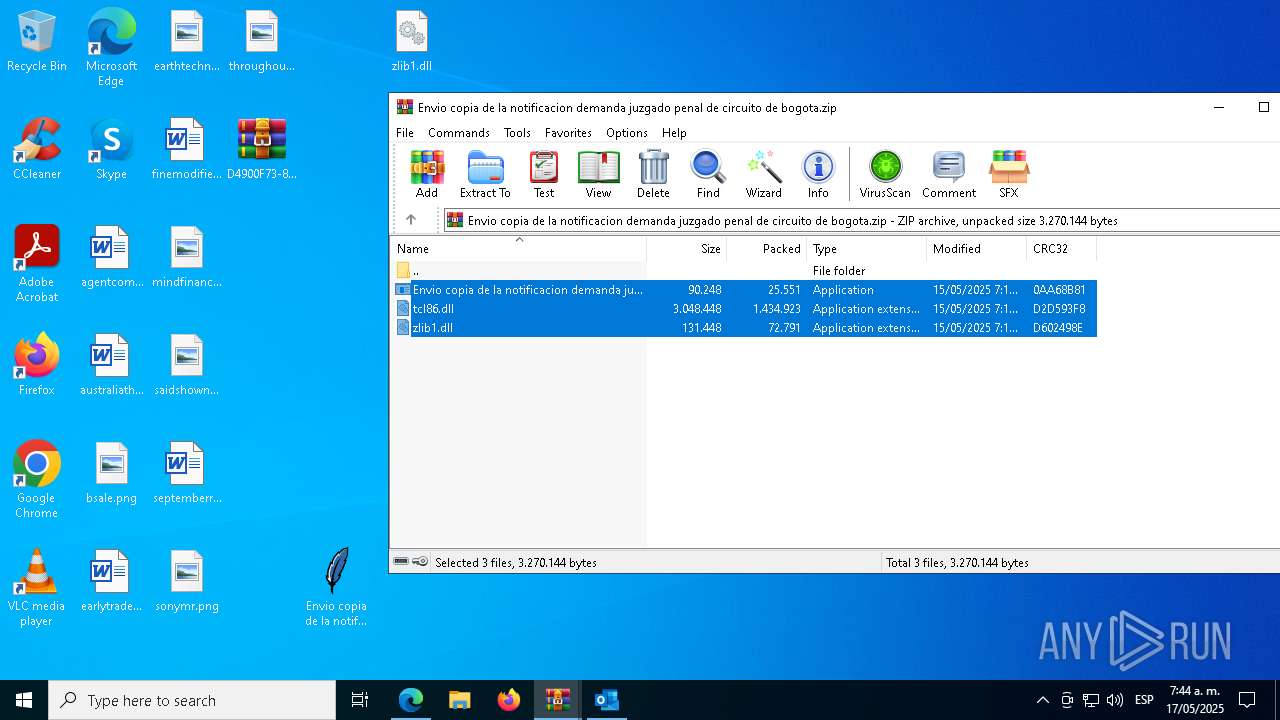Image resolution: width=1280 pixels, height=720 pixels.
Task: Select Firefox desktop shortcut
Action: pos(37,365)
